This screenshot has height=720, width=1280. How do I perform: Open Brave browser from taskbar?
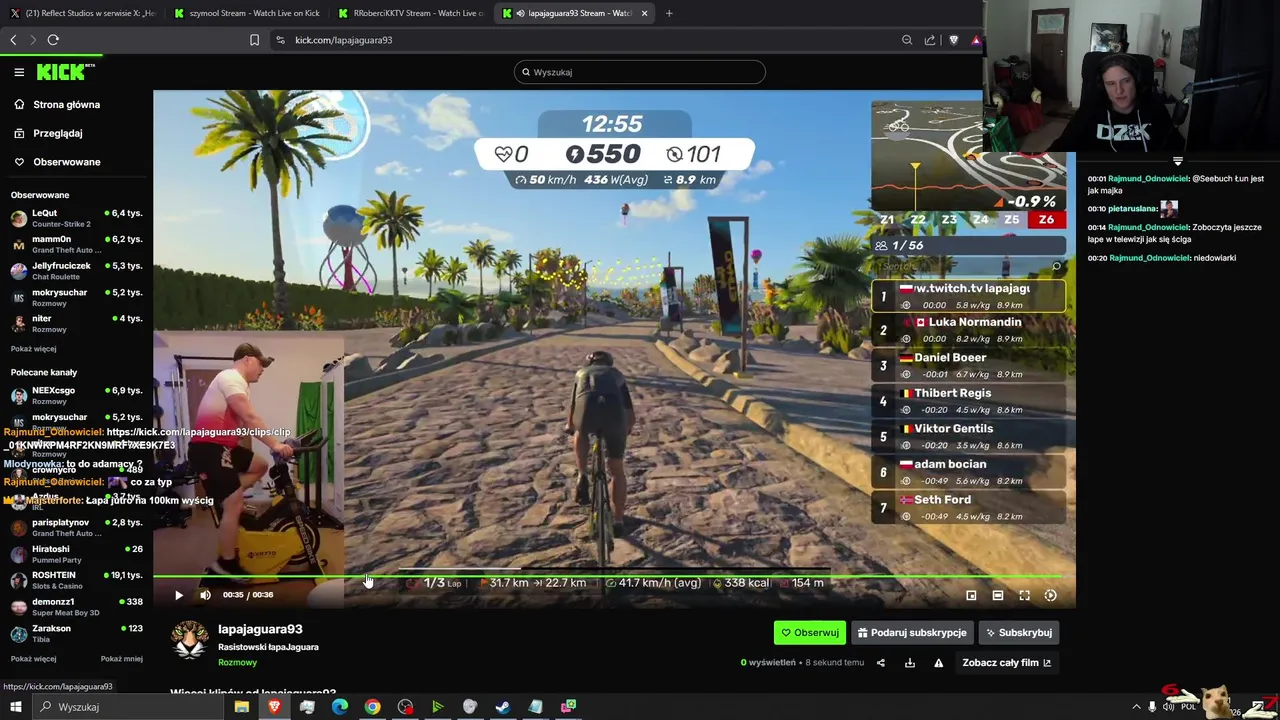[274, 707]
